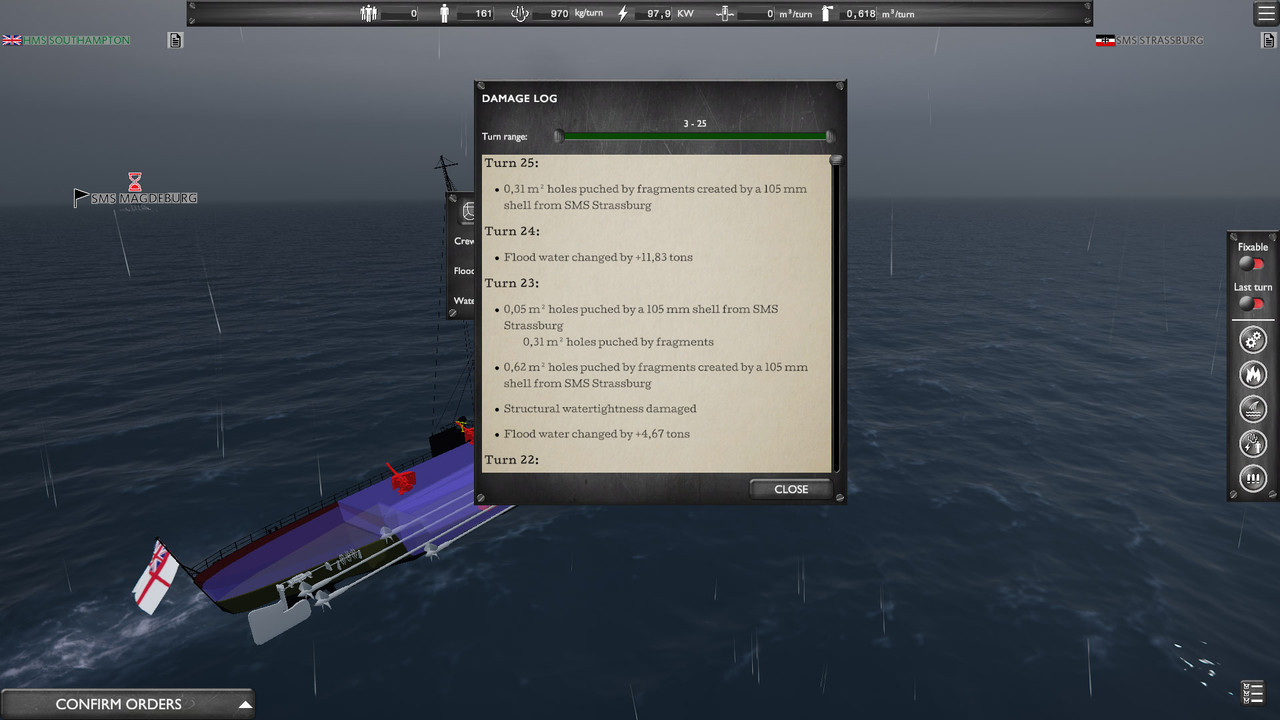The image size is (1280, 720).
Task: Click the Turn 25 heading in log
Action: tap(512, 163)
